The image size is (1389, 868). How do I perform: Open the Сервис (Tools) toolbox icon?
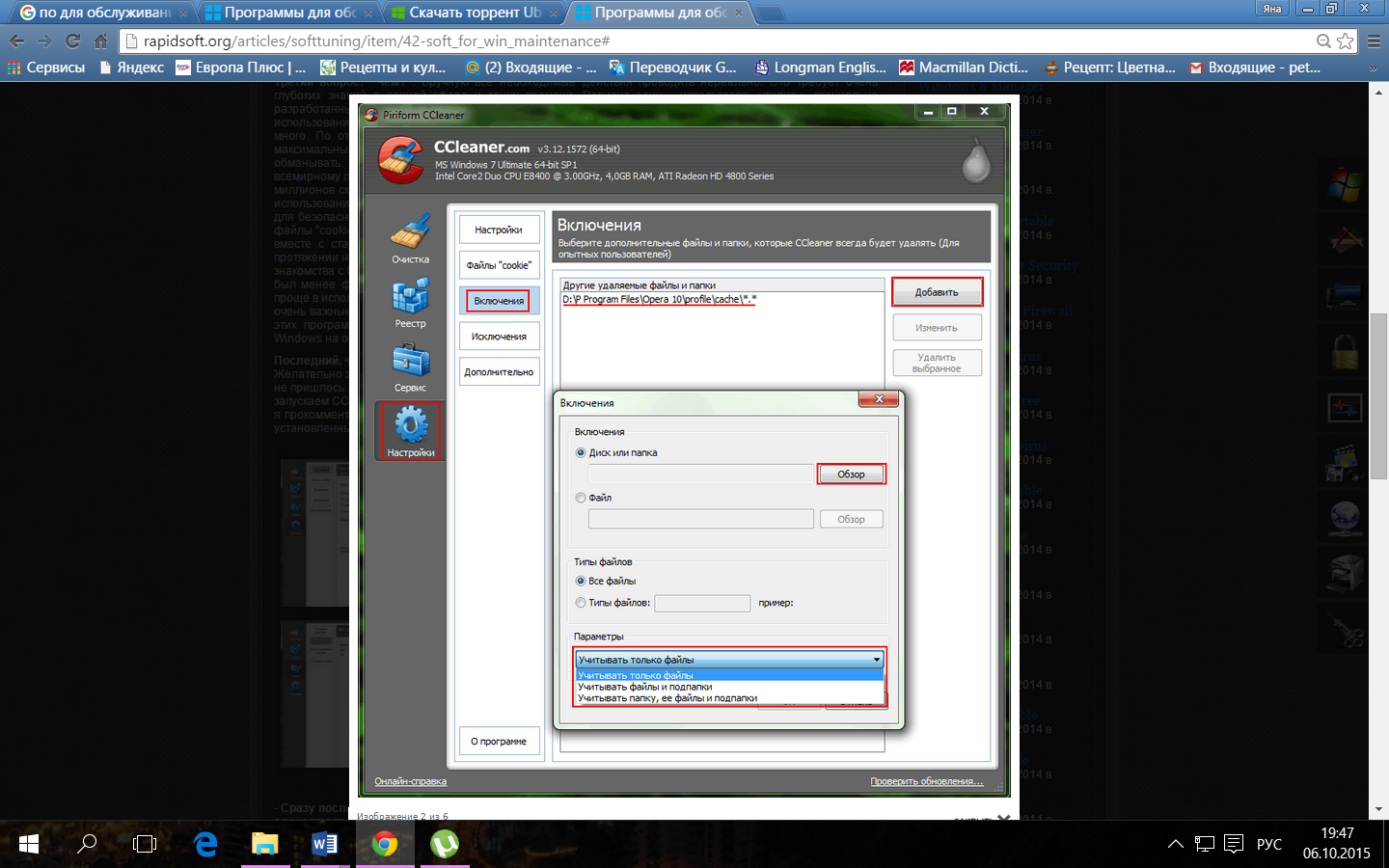pos(410,366)
